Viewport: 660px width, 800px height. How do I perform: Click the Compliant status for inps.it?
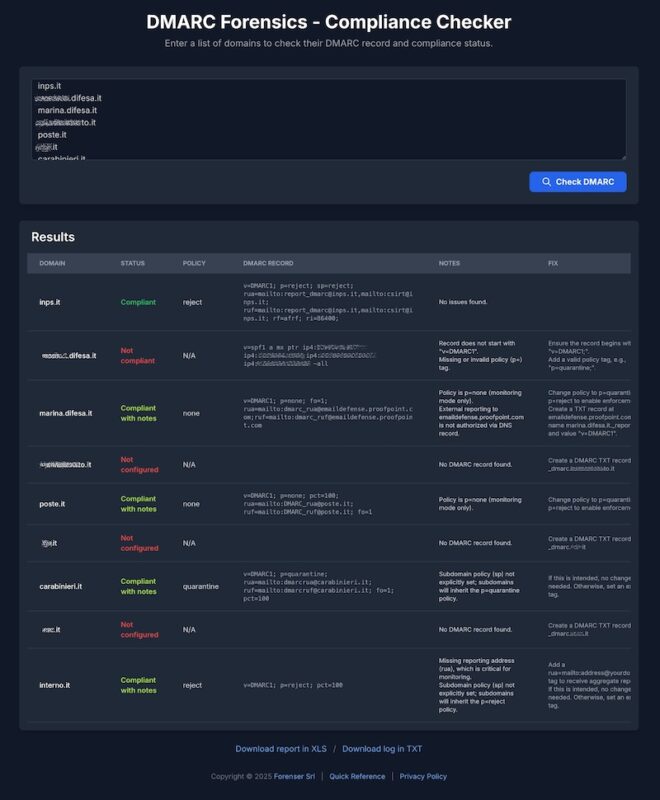pos(139,301)
